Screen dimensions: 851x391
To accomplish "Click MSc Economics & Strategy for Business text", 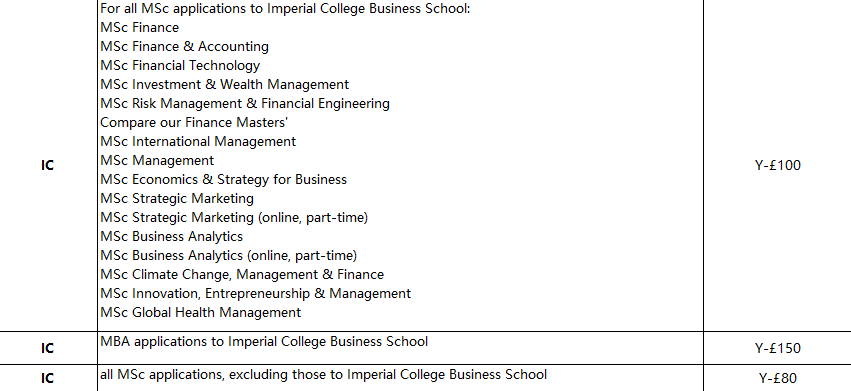I will (x=224, y=179).
